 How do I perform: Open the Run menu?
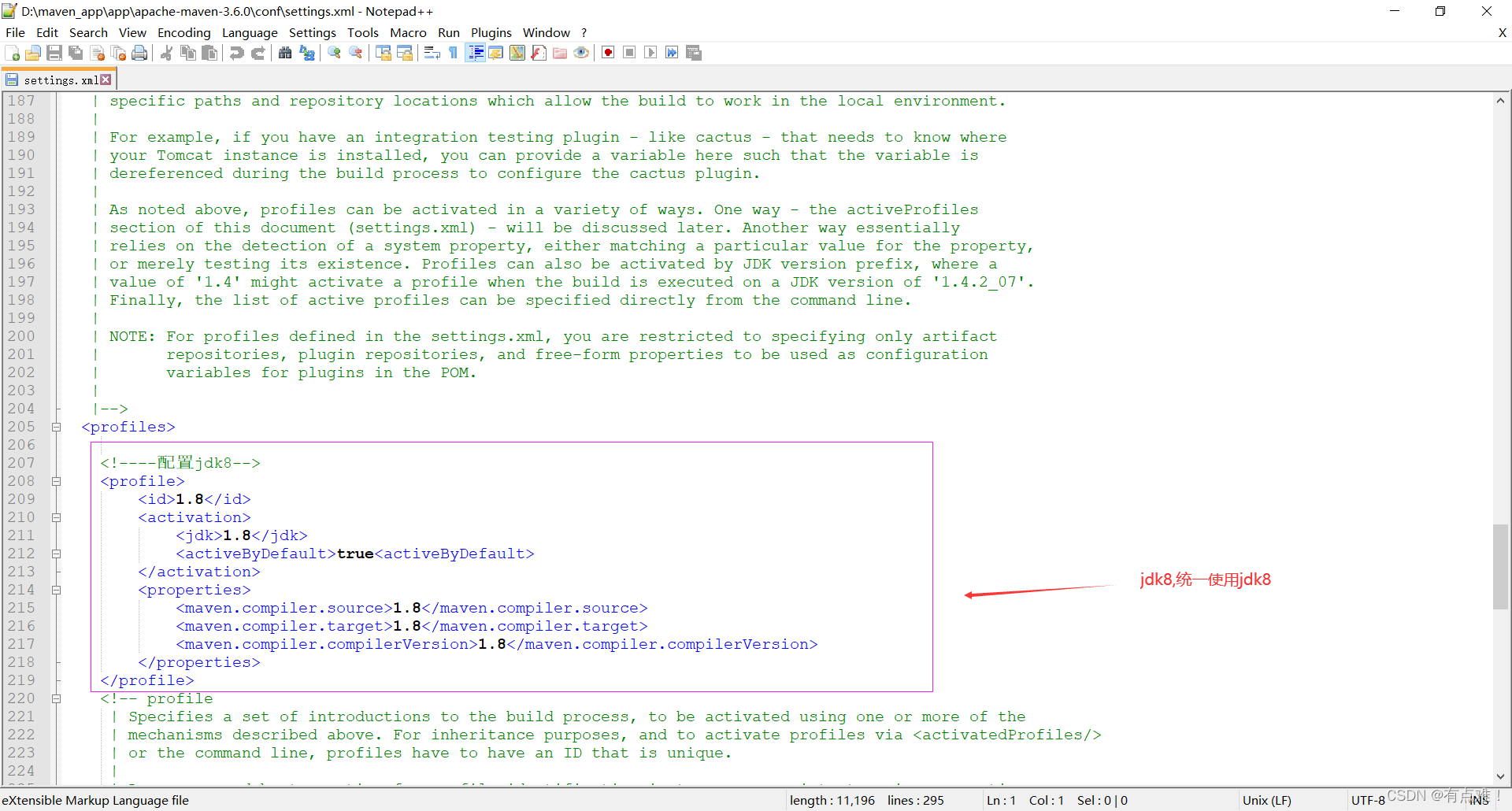coord(449,32)
